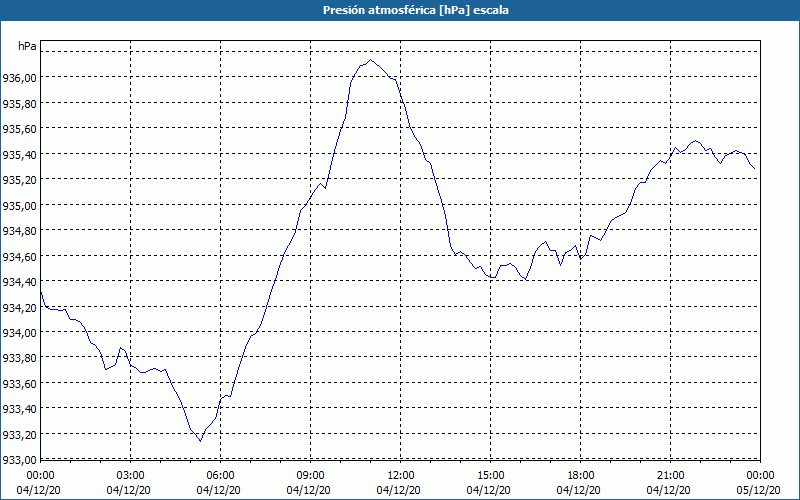This screenshot has height=500, width=800.
Task: Select the 934,80 axis value
Action: coord(19,231)
